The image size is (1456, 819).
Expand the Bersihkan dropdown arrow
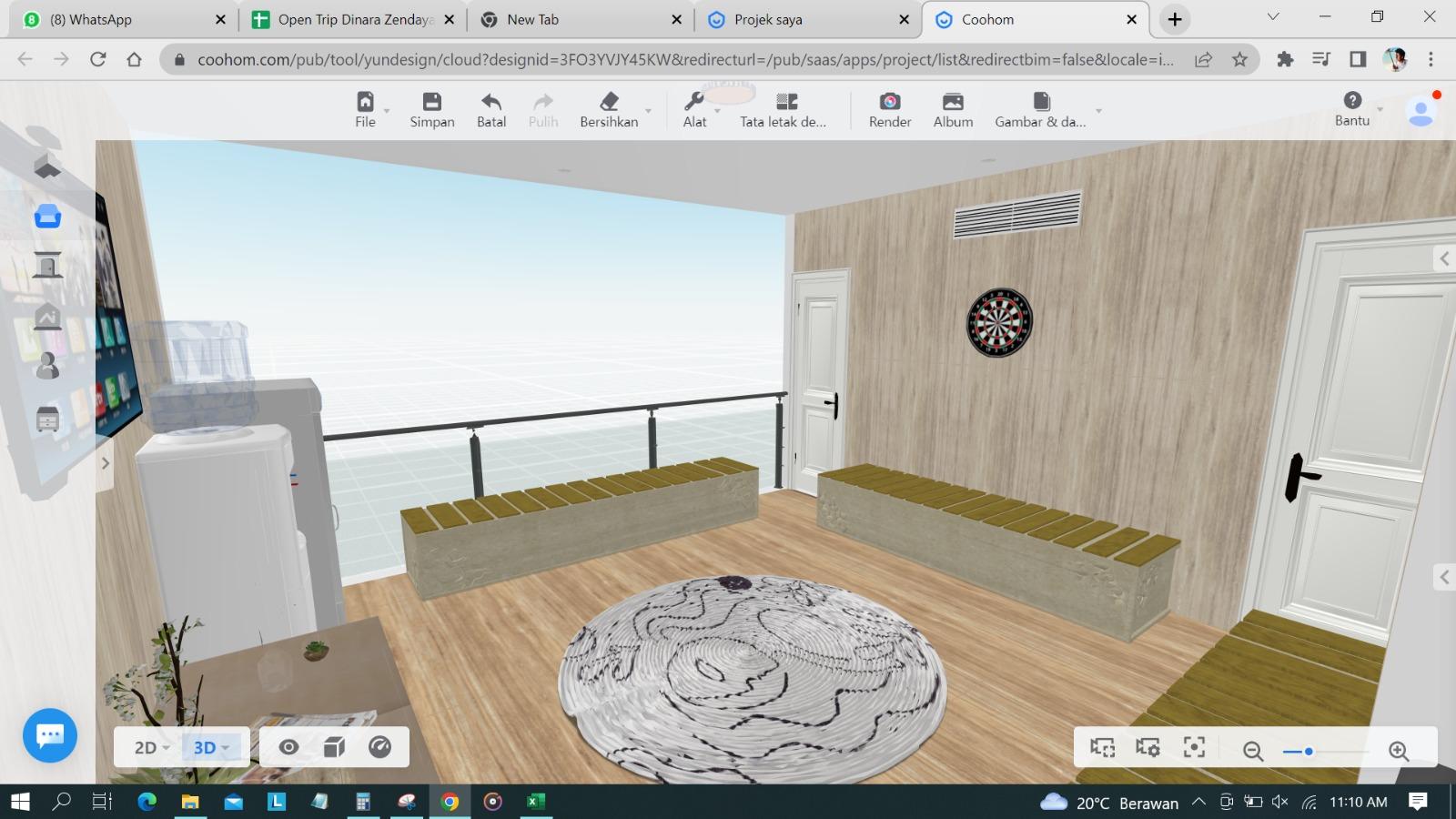648,111
